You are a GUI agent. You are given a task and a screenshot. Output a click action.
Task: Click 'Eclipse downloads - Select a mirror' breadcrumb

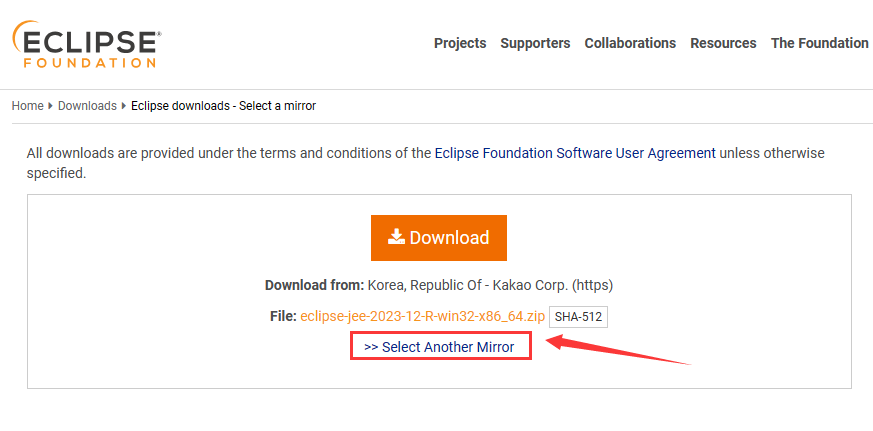click(223, 106)
